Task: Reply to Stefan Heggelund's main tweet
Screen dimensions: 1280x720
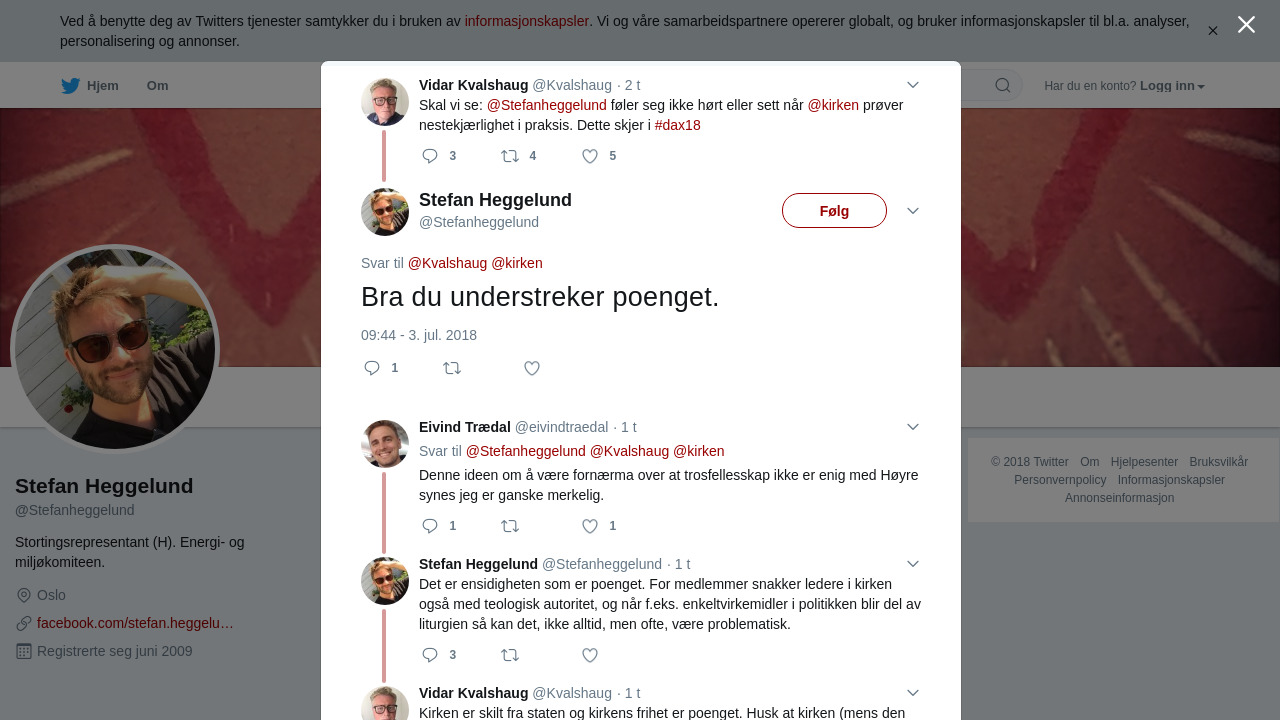Action: click(x=372, y=368)
